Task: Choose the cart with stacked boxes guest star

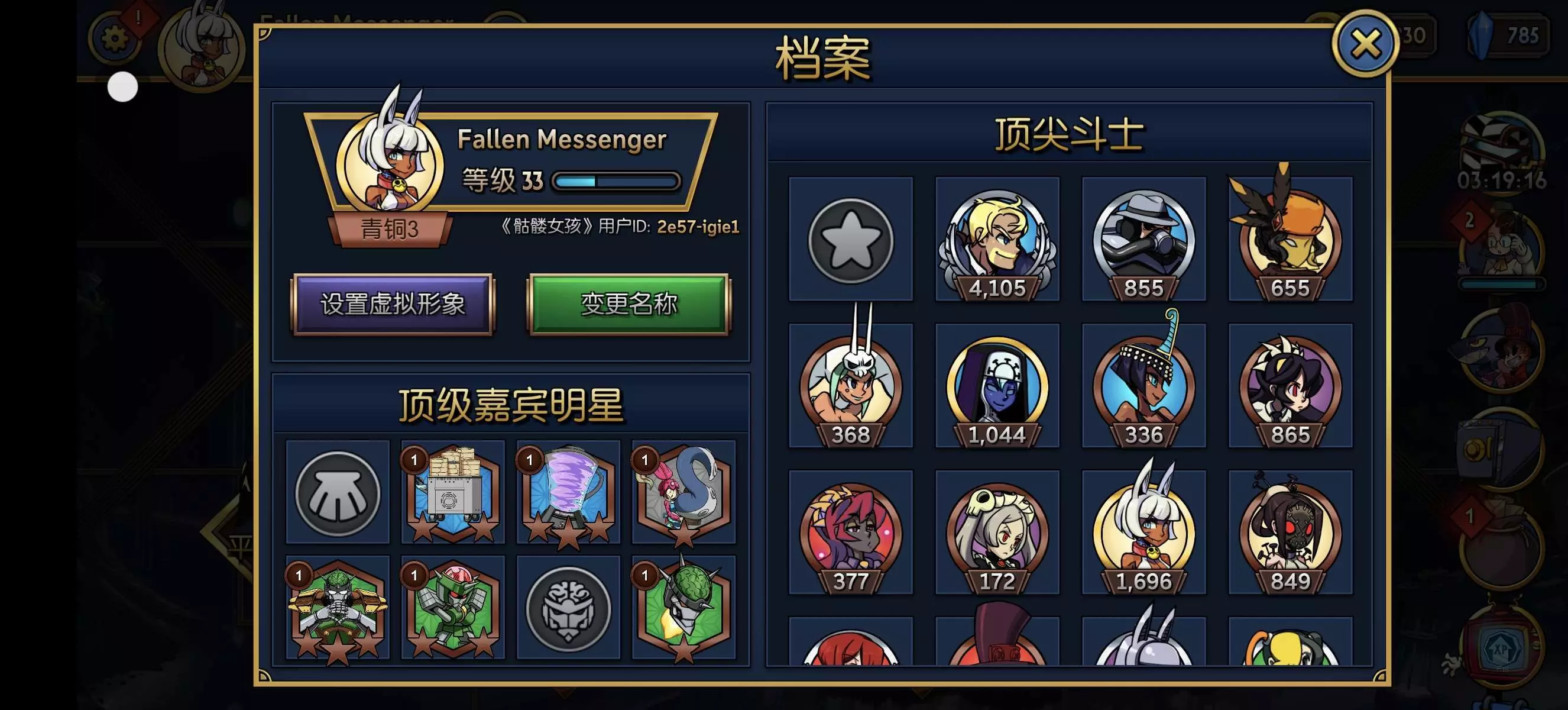Action: click(x=452, y=492)
